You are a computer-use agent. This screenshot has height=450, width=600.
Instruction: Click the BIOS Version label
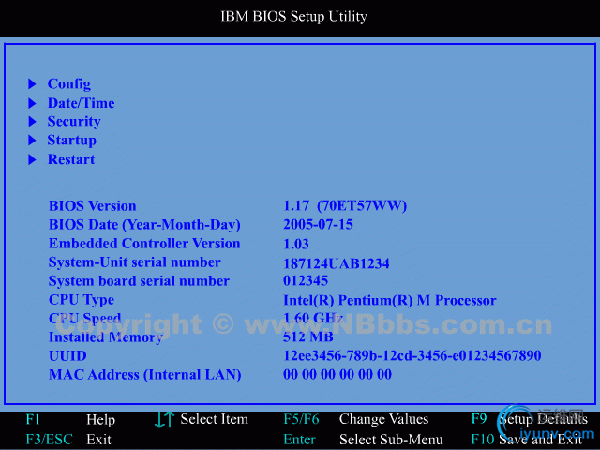[93, 206]
